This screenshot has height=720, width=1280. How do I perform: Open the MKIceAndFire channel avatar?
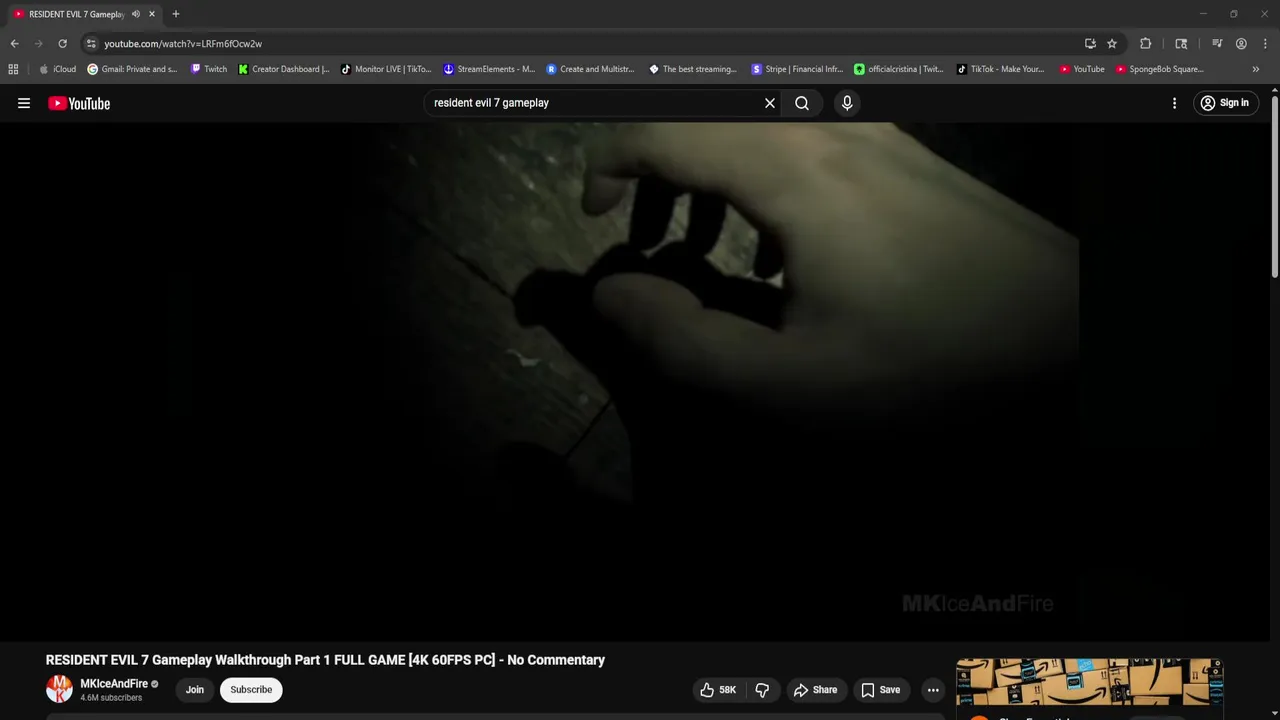point(60,689)
